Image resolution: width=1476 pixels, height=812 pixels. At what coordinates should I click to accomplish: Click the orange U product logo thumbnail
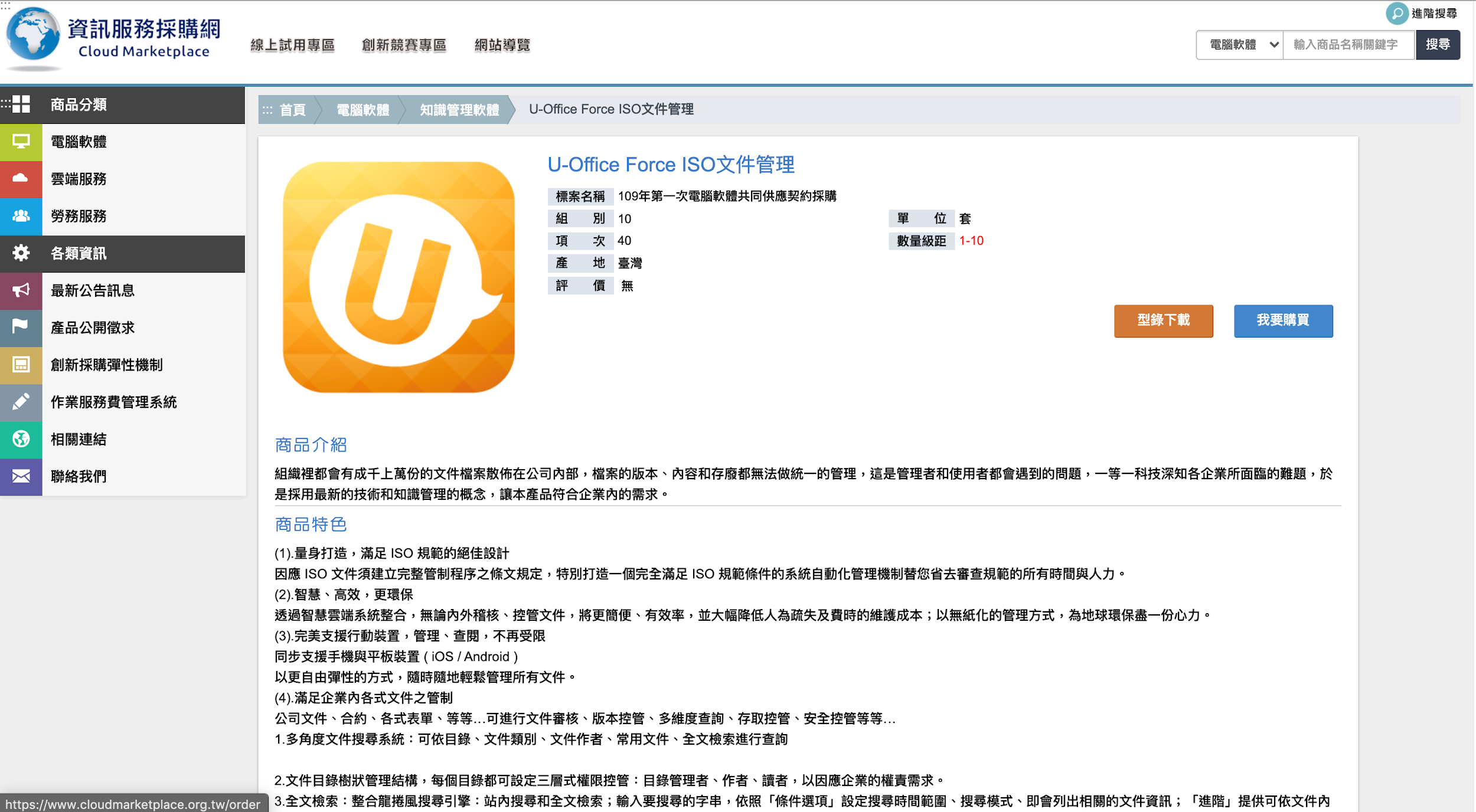(x=399, y=277)
